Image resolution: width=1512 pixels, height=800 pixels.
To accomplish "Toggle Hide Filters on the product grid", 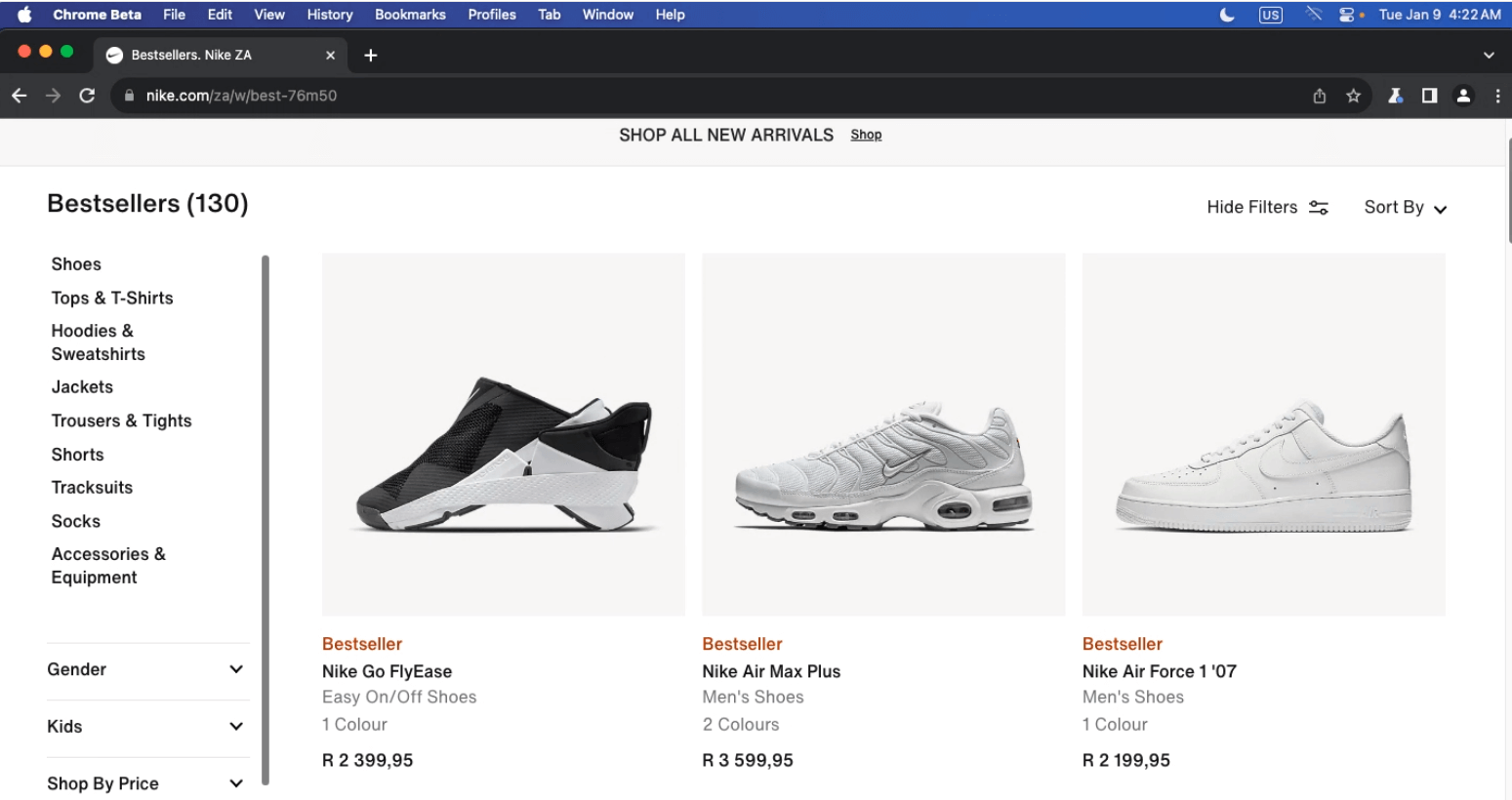I will pos(1267,207).
